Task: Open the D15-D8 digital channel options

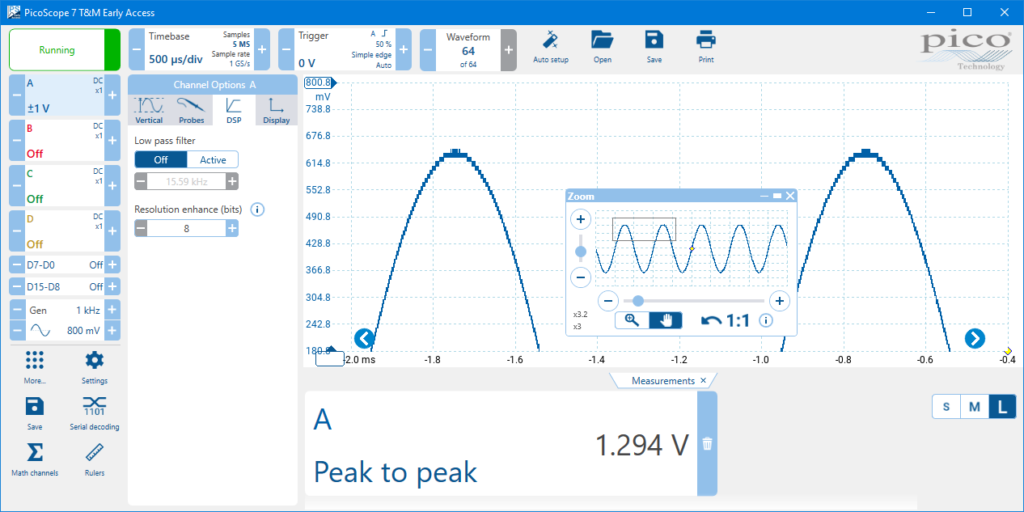Action: point(64,286)
